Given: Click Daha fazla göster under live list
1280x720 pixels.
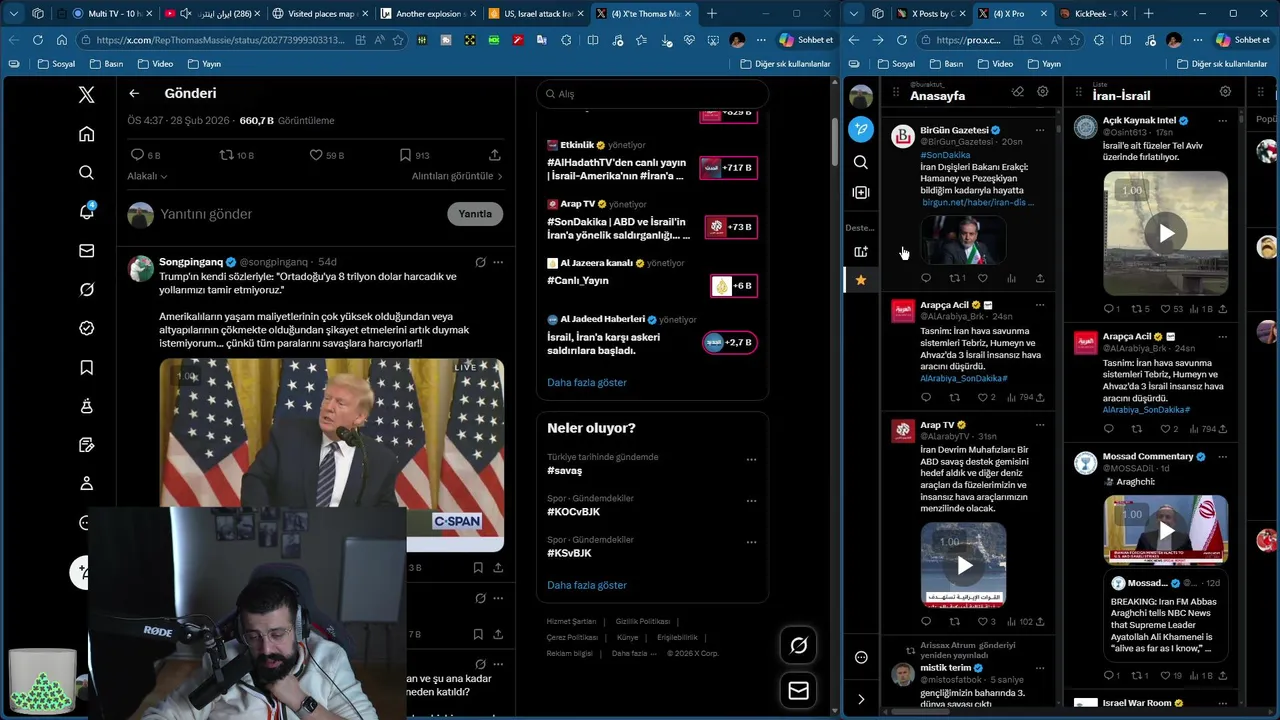Looking at the screenshot, I should click(587, 383).
